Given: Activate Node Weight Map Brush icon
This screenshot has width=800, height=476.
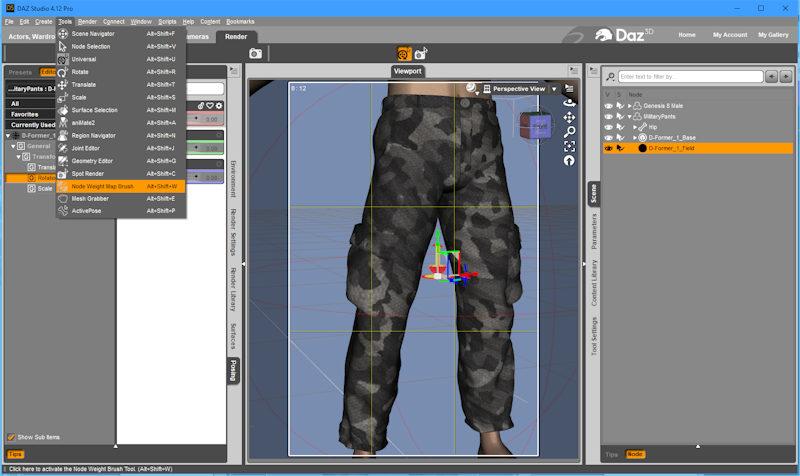Looking at the screenshot, I should click(63, 186).
